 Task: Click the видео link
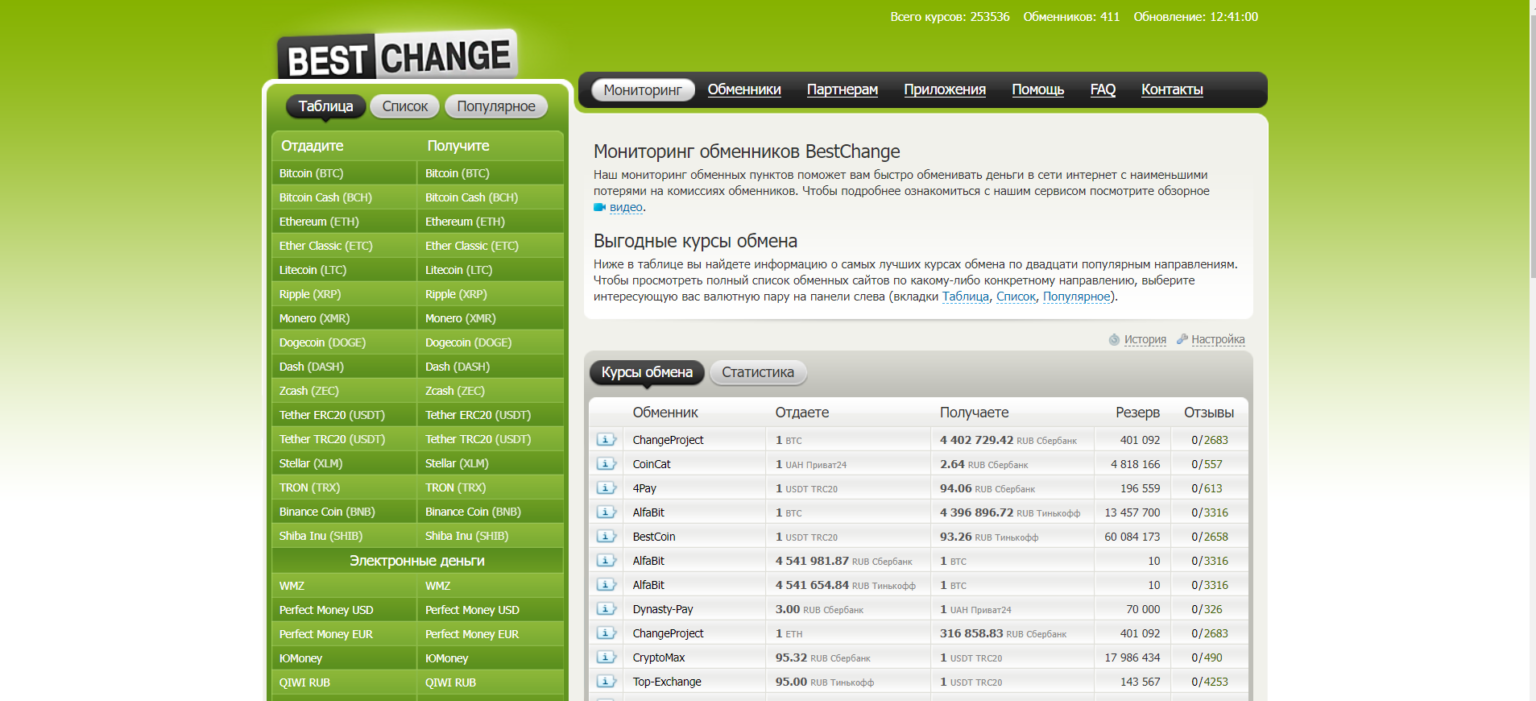click(x=626, y=208)
